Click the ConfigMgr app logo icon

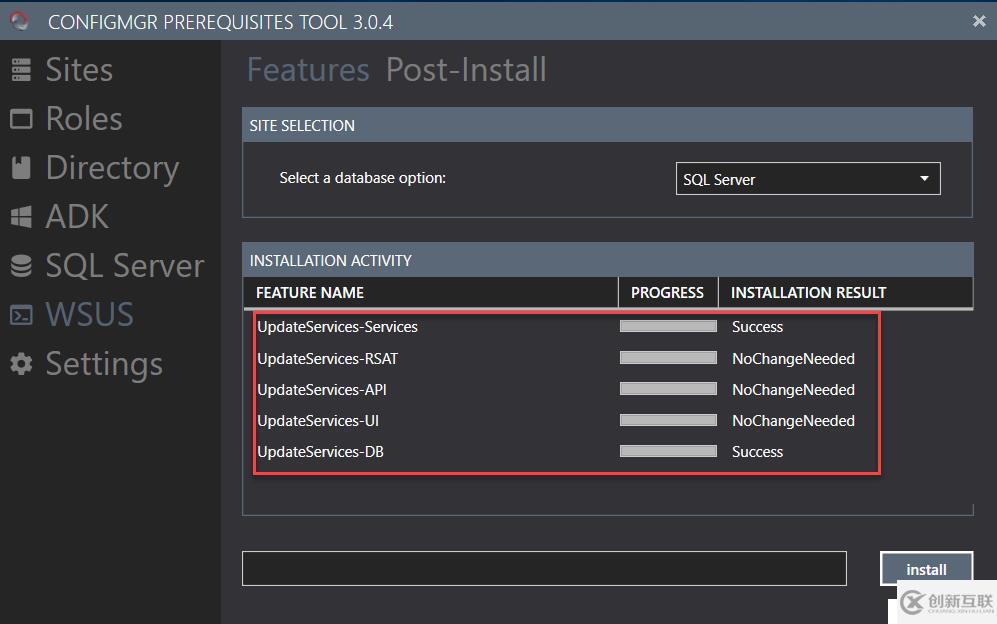[19, 20]
